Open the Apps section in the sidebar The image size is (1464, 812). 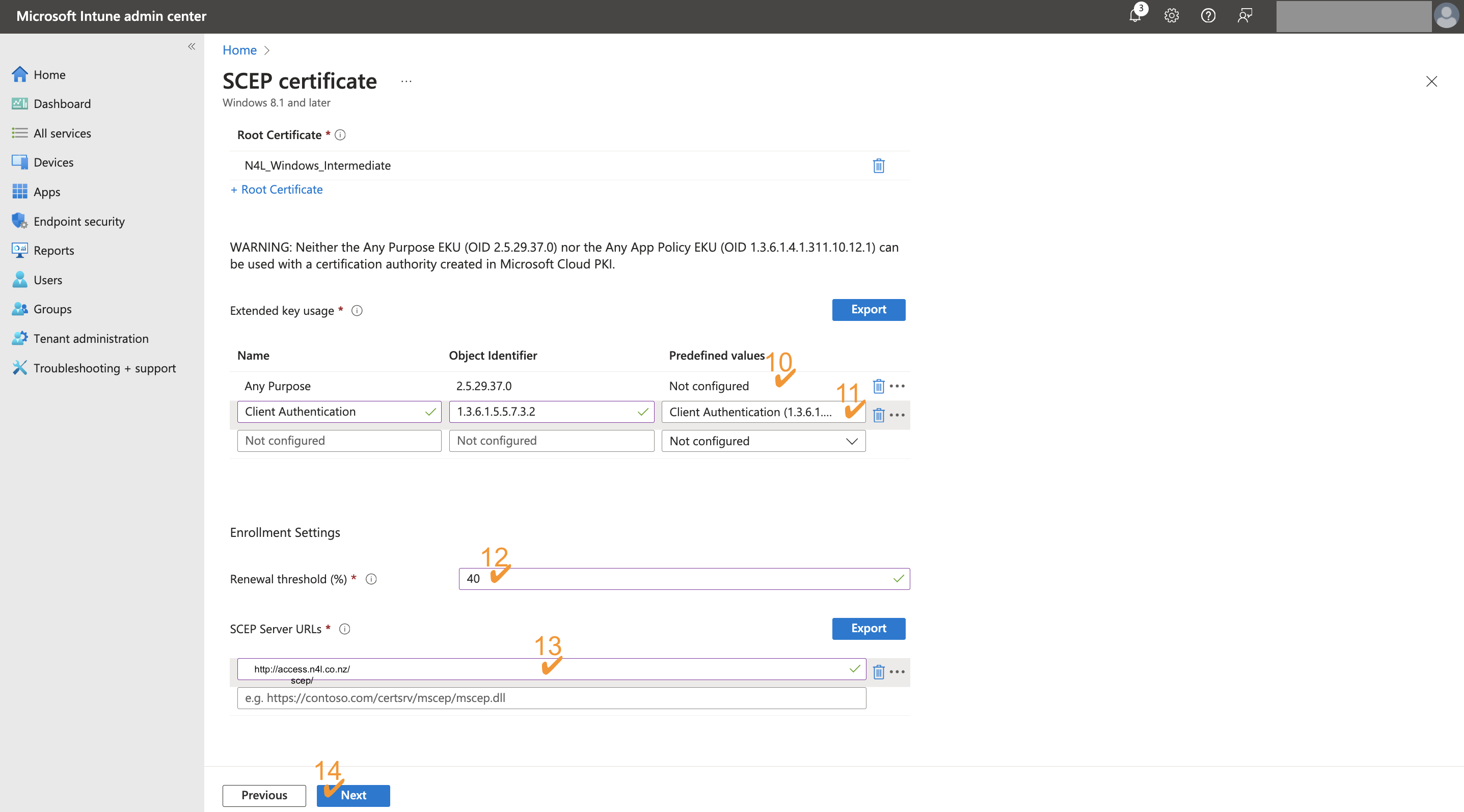(46, 192)
